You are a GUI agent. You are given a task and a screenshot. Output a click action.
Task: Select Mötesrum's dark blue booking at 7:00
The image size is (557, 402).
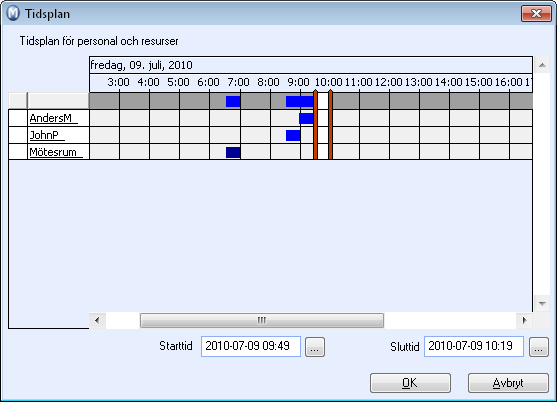point(233,152)
